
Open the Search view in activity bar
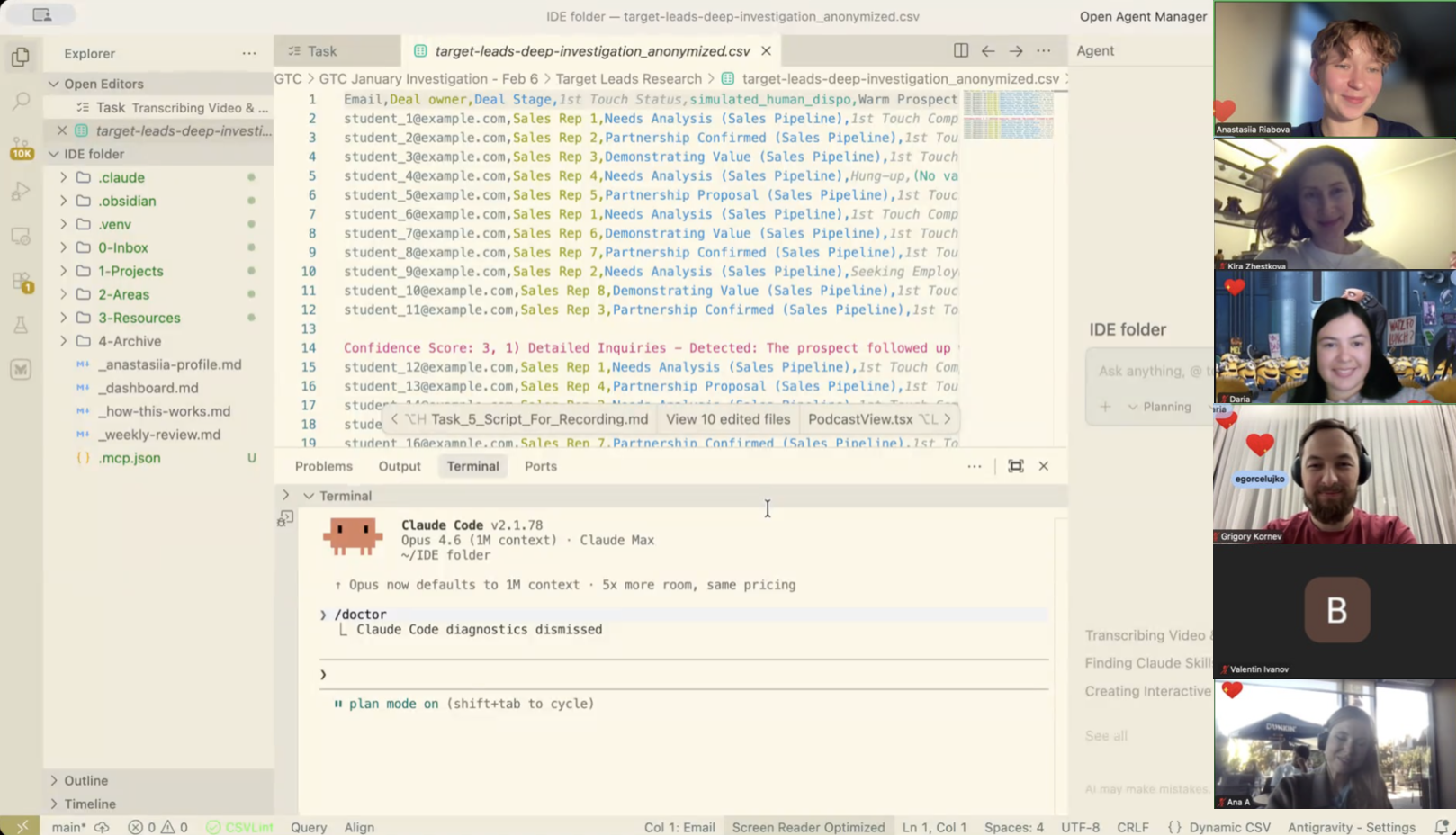coord(21,101)
